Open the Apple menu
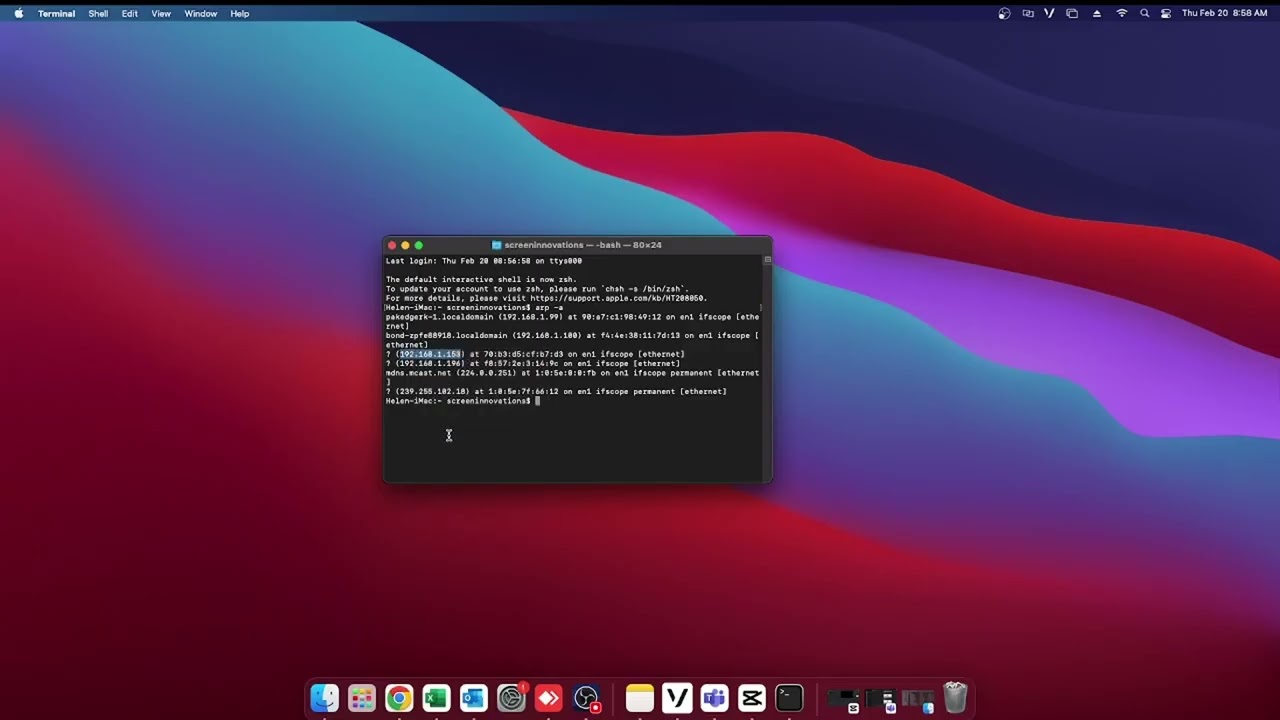Viewport: 1280px width, 720px height. coord(18,13)
